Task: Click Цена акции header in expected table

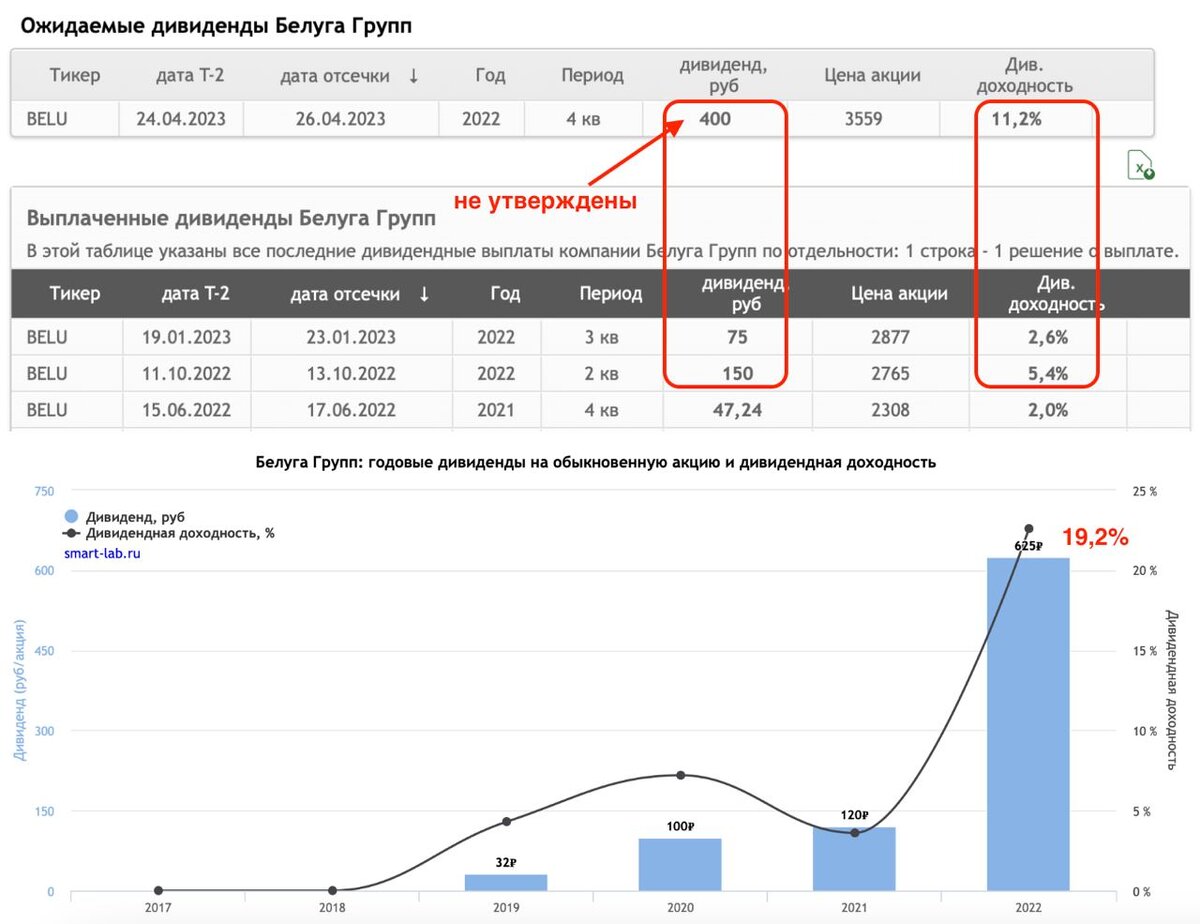Action: click(872, 76)
